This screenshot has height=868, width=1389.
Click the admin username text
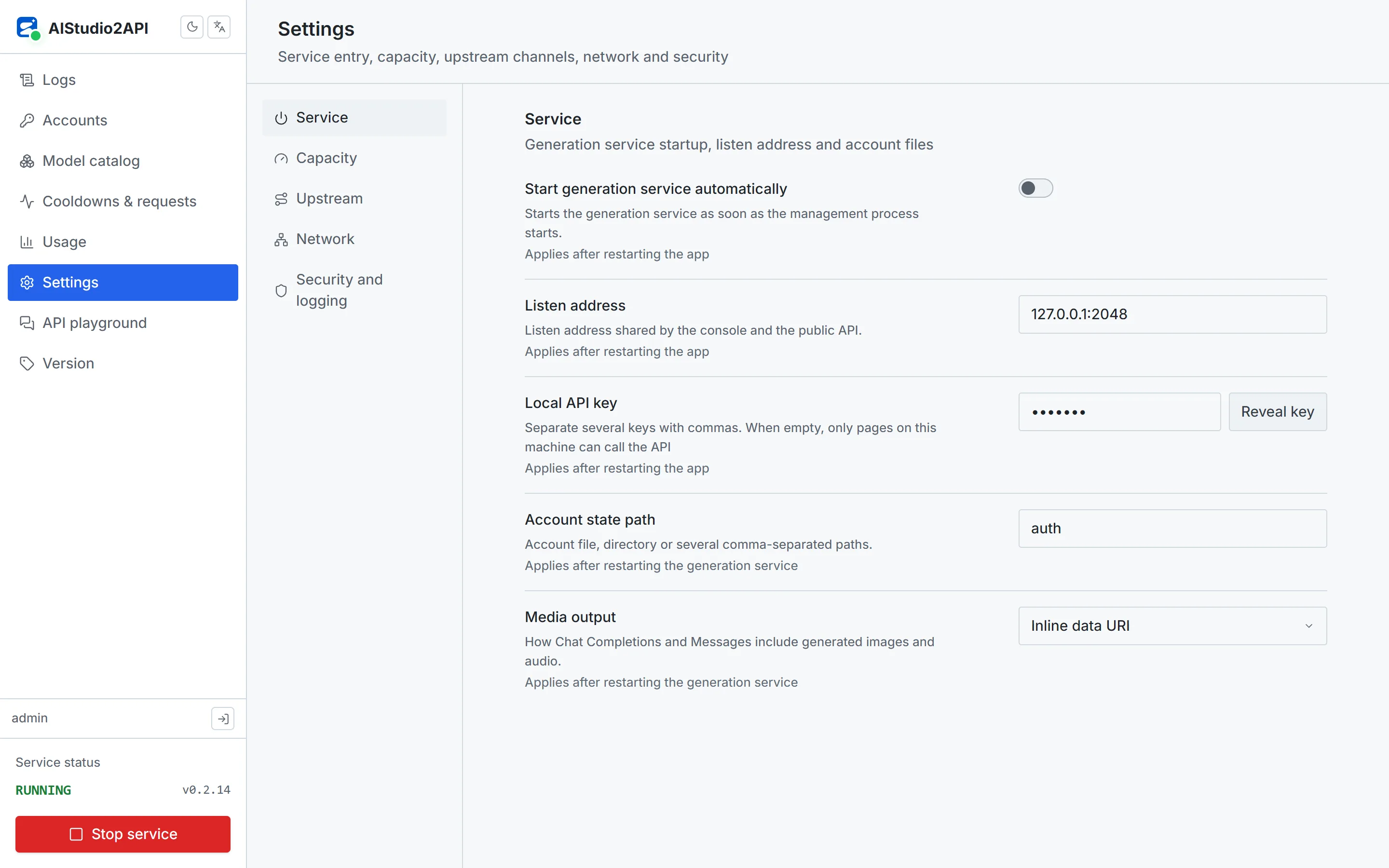[29, 718]
